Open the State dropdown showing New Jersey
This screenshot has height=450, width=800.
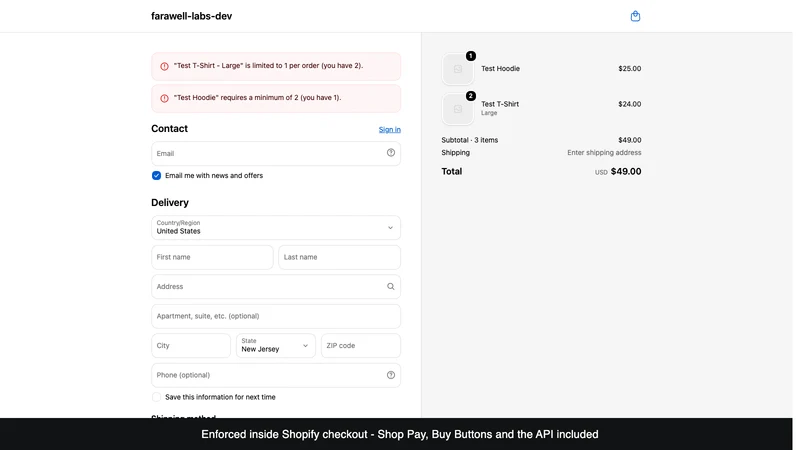[276, 345]
